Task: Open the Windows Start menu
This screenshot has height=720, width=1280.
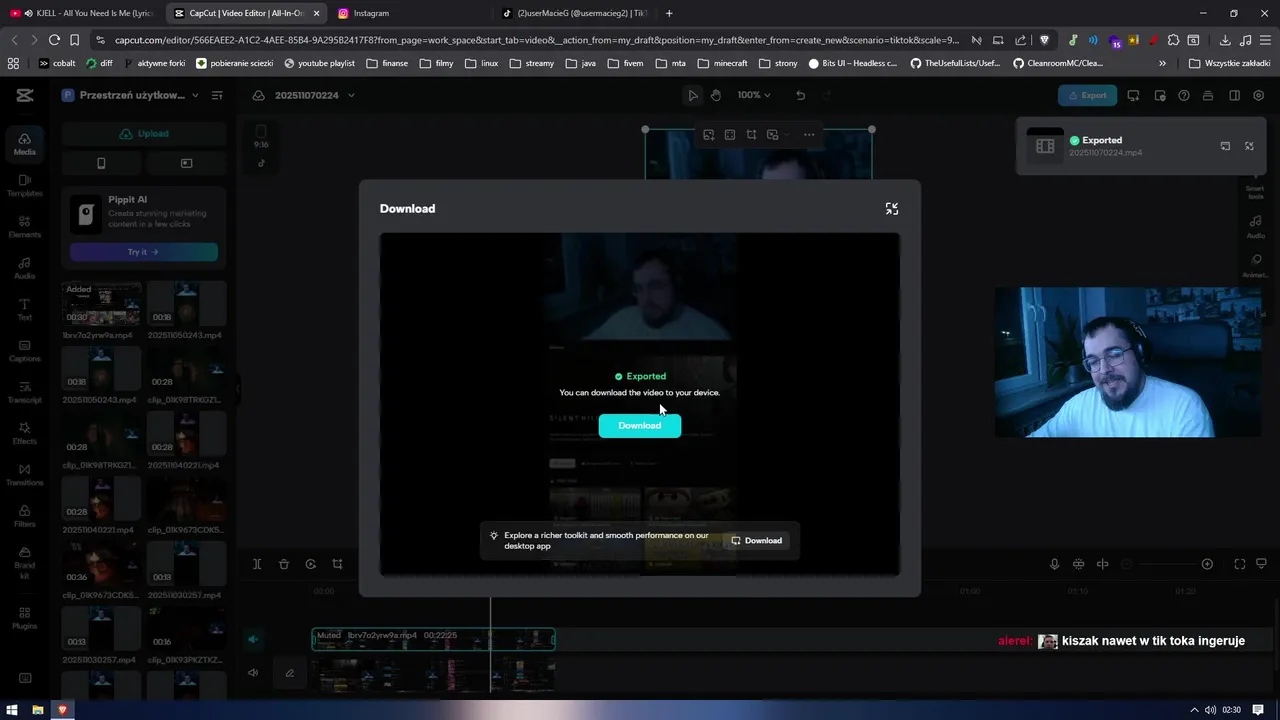Action: tap(13, 710)
